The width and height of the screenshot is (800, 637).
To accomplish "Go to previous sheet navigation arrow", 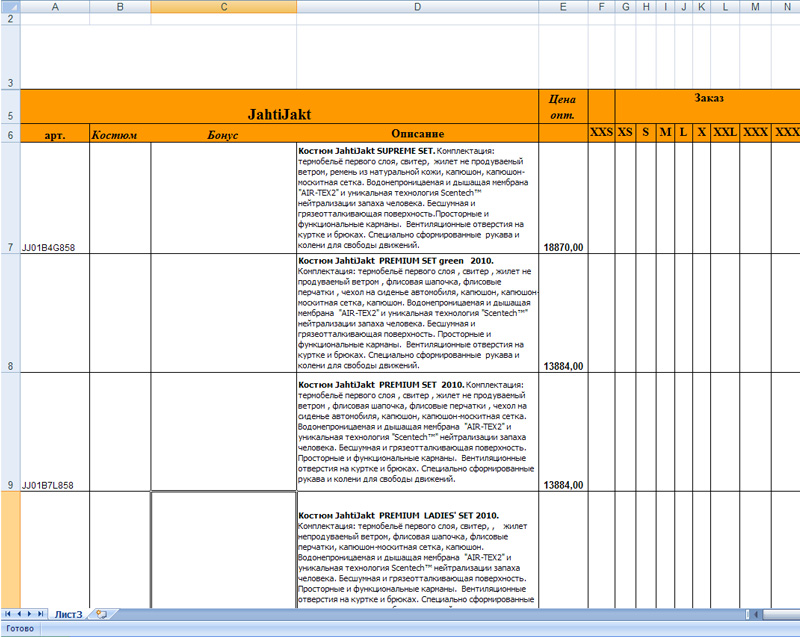I will click(19, 614).
